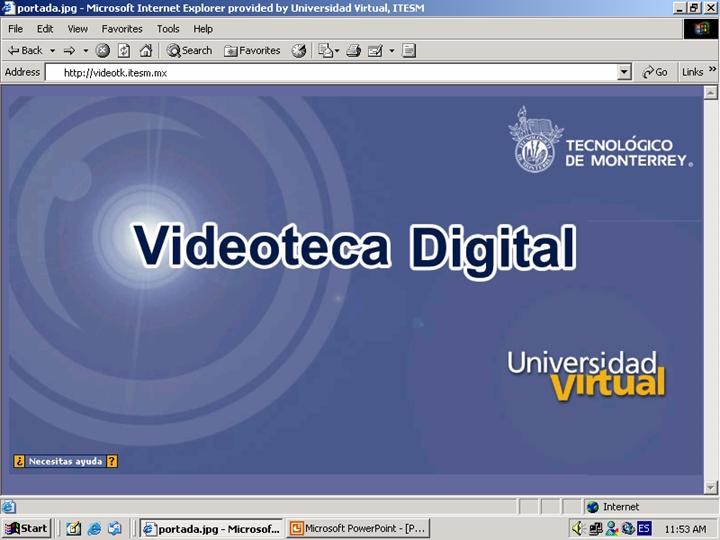
Task: Click the Tecnológico de Monterrey logo
Action: coord(600,140)
